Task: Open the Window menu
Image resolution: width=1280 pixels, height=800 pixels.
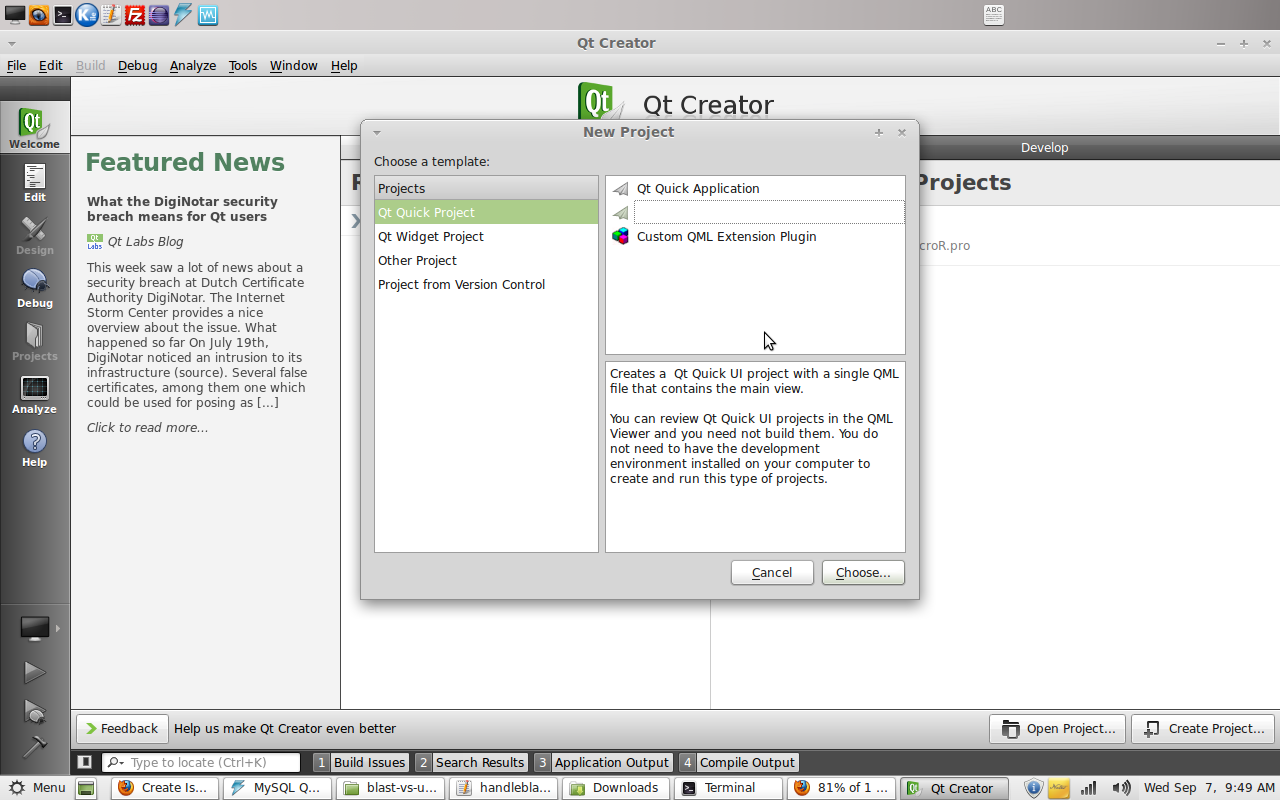Action: point(294,65)
